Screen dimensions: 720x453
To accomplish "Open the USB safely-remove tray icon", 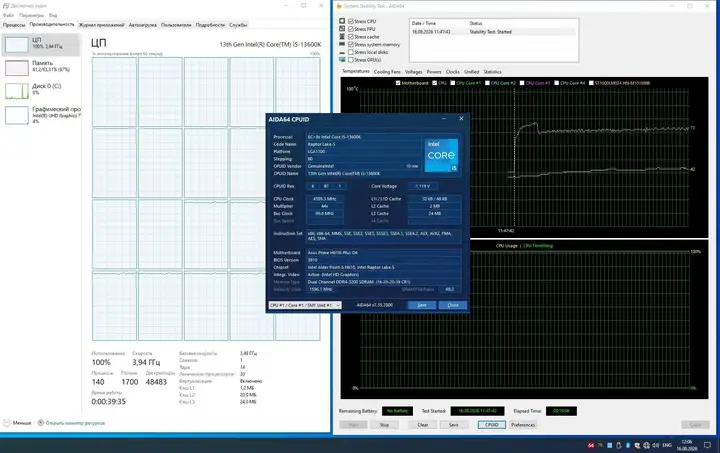I will [x=619, y=445].
